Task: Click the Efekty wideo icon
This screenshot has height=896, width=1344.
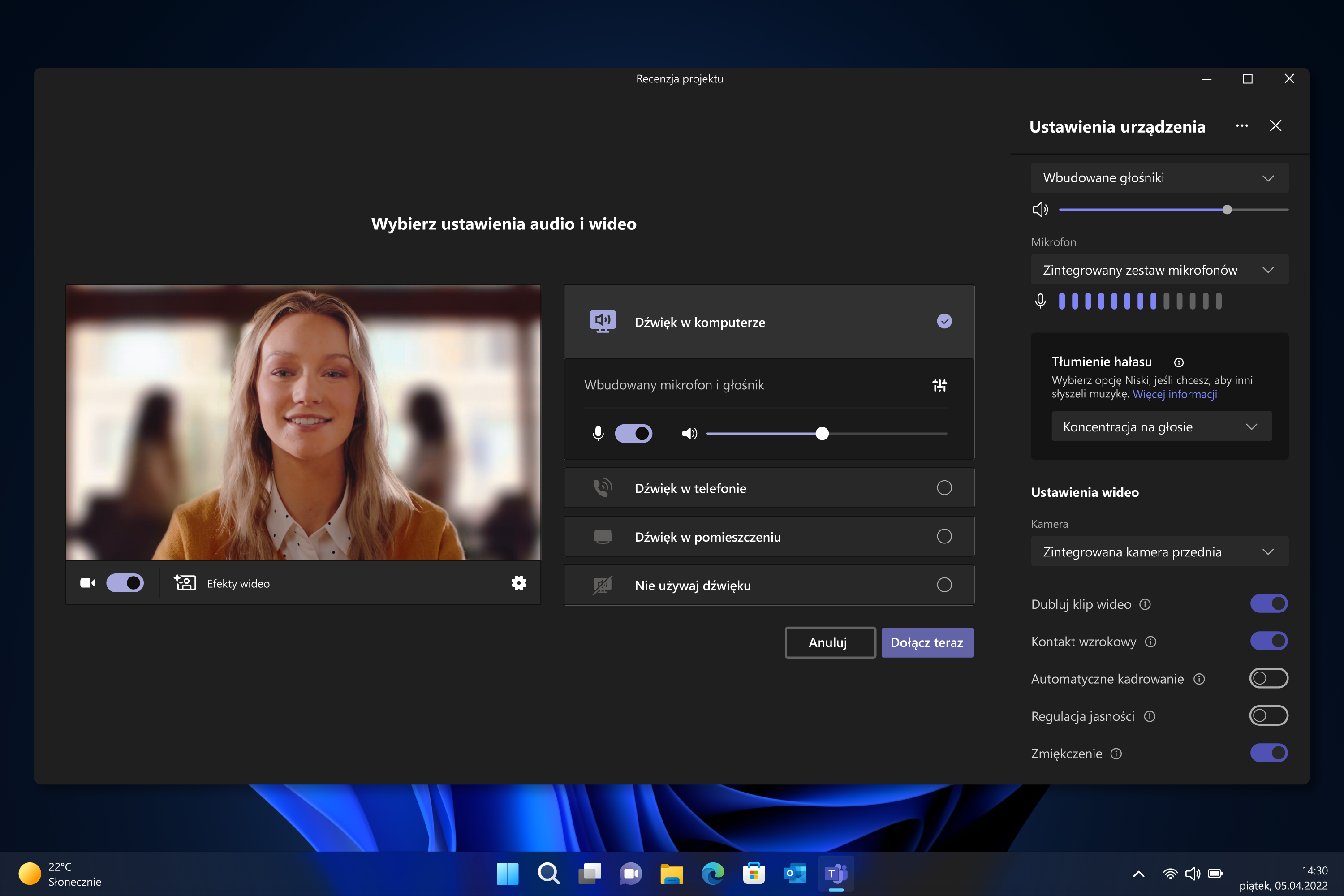Action: [185, 583]
